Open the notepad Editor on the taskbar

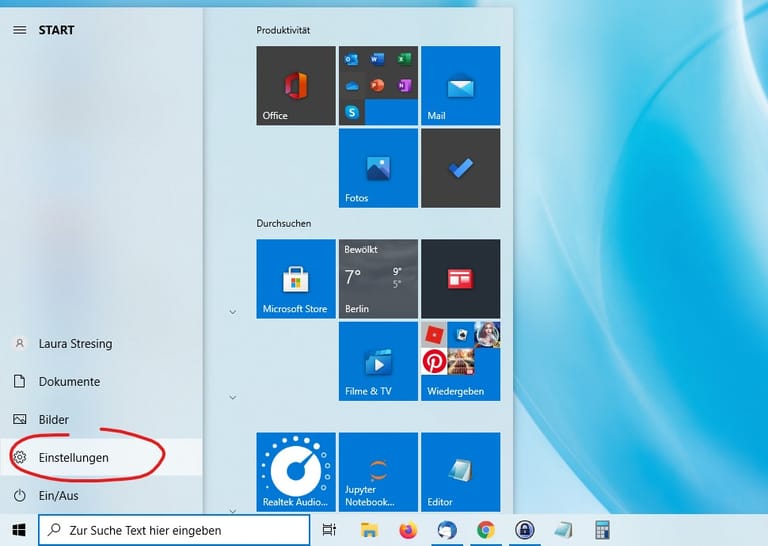coord(563,530)
